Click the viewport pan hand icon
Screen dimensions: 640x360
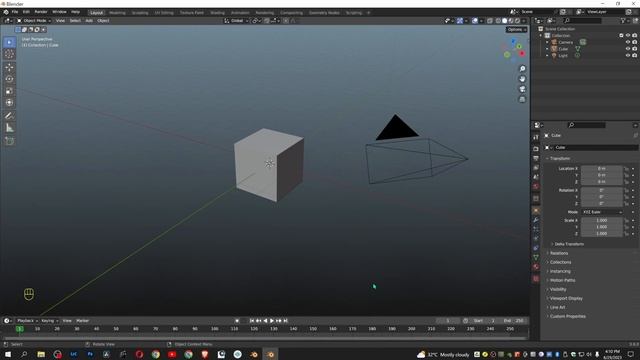(x=522, y=79)
